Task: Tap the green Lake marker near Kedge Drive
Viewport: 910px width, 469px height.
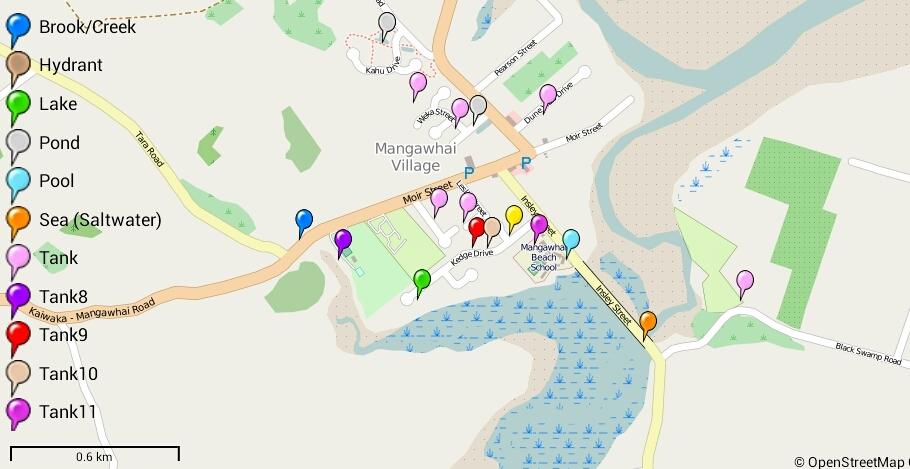Action: 422,284
